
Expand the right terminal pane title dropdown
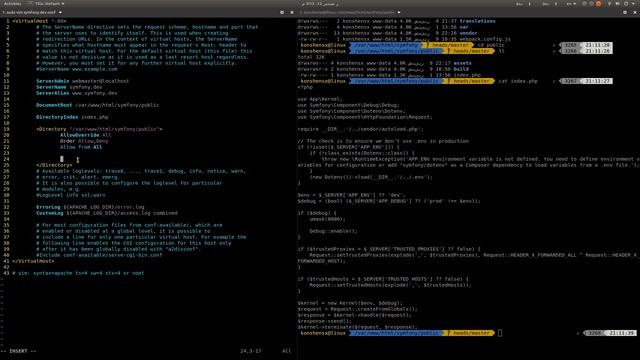pos(399,13)
